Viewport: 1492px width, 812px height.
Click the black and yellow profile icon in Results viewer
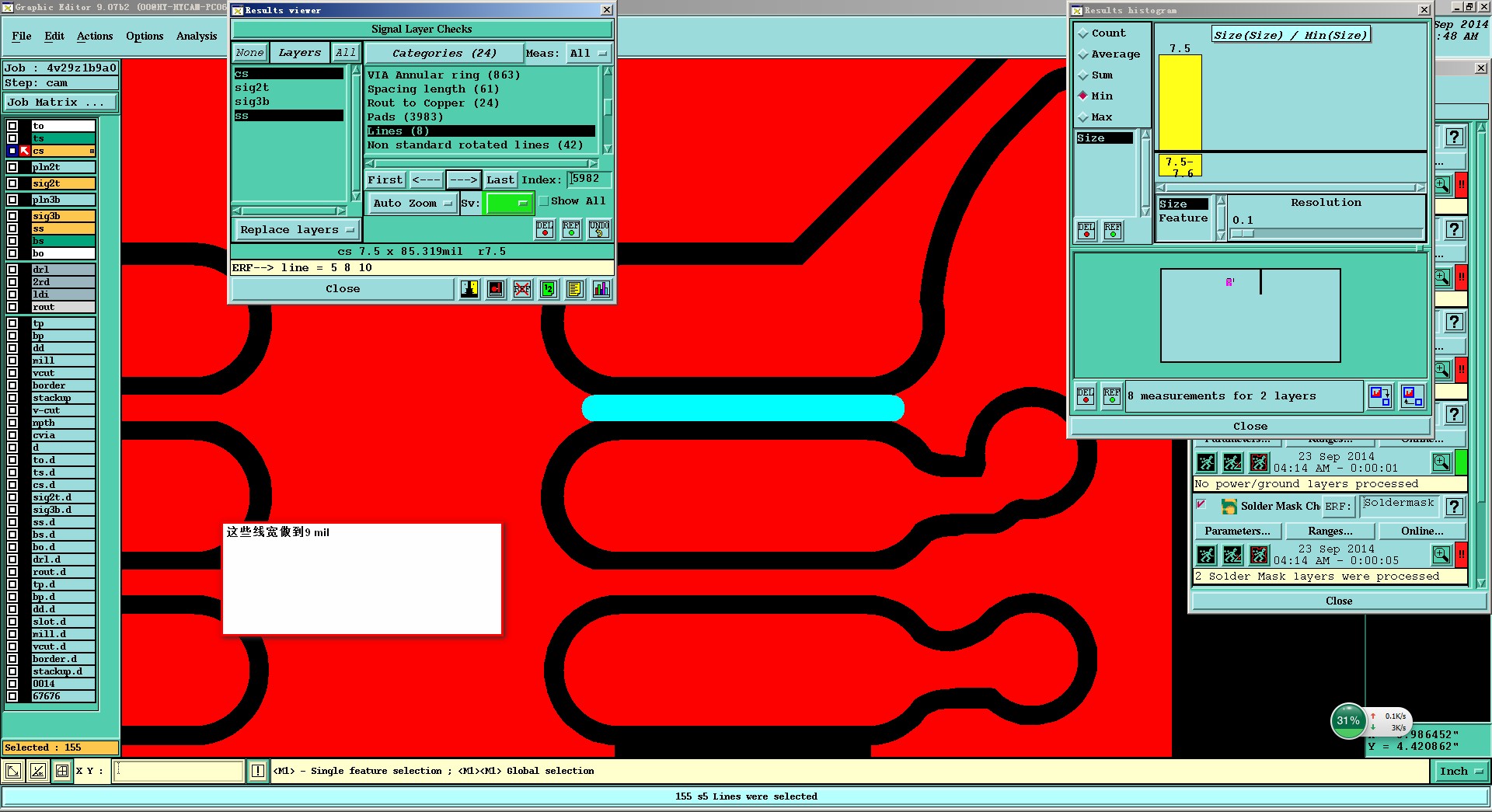tap(469, 289)
